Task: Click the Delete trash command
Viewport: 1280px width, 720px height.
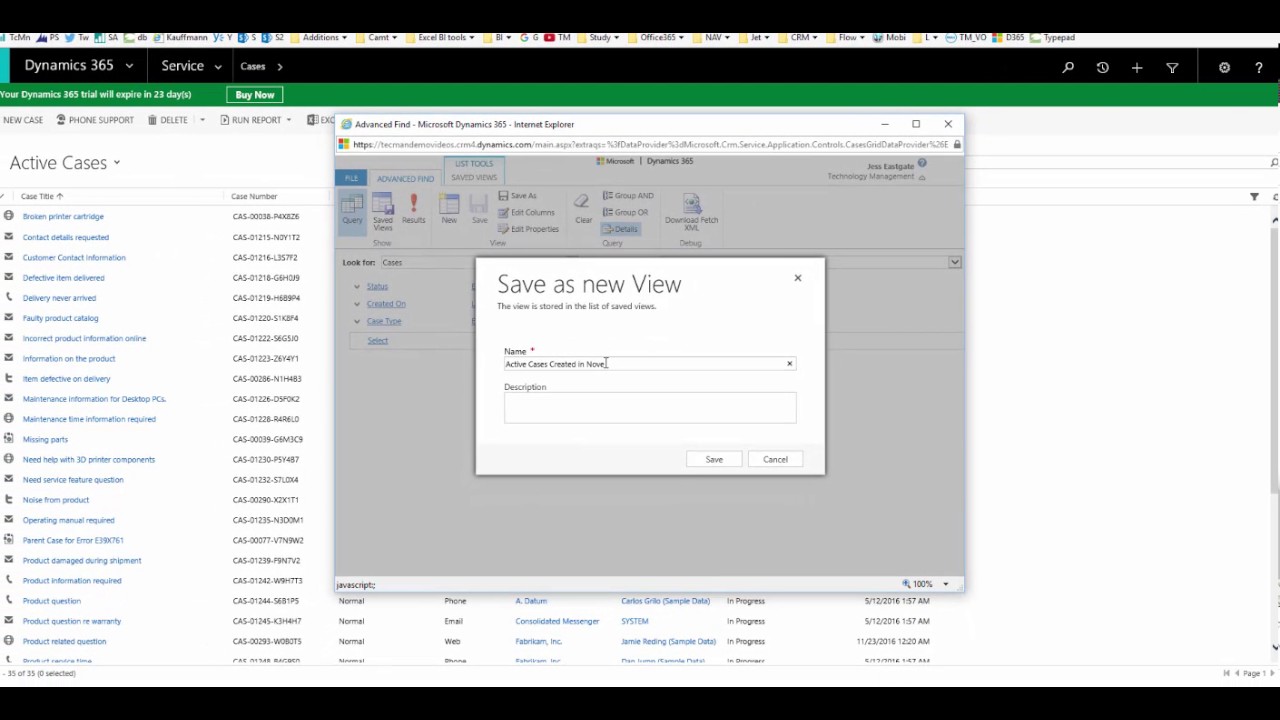Action: [x=168, y=120]
